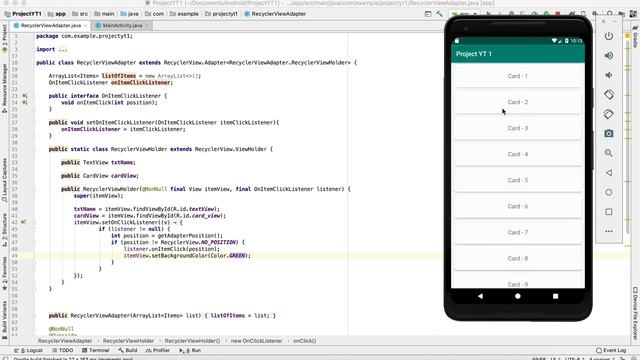Close the emulator toolbar window
The image size is (640, 360).
603,21
